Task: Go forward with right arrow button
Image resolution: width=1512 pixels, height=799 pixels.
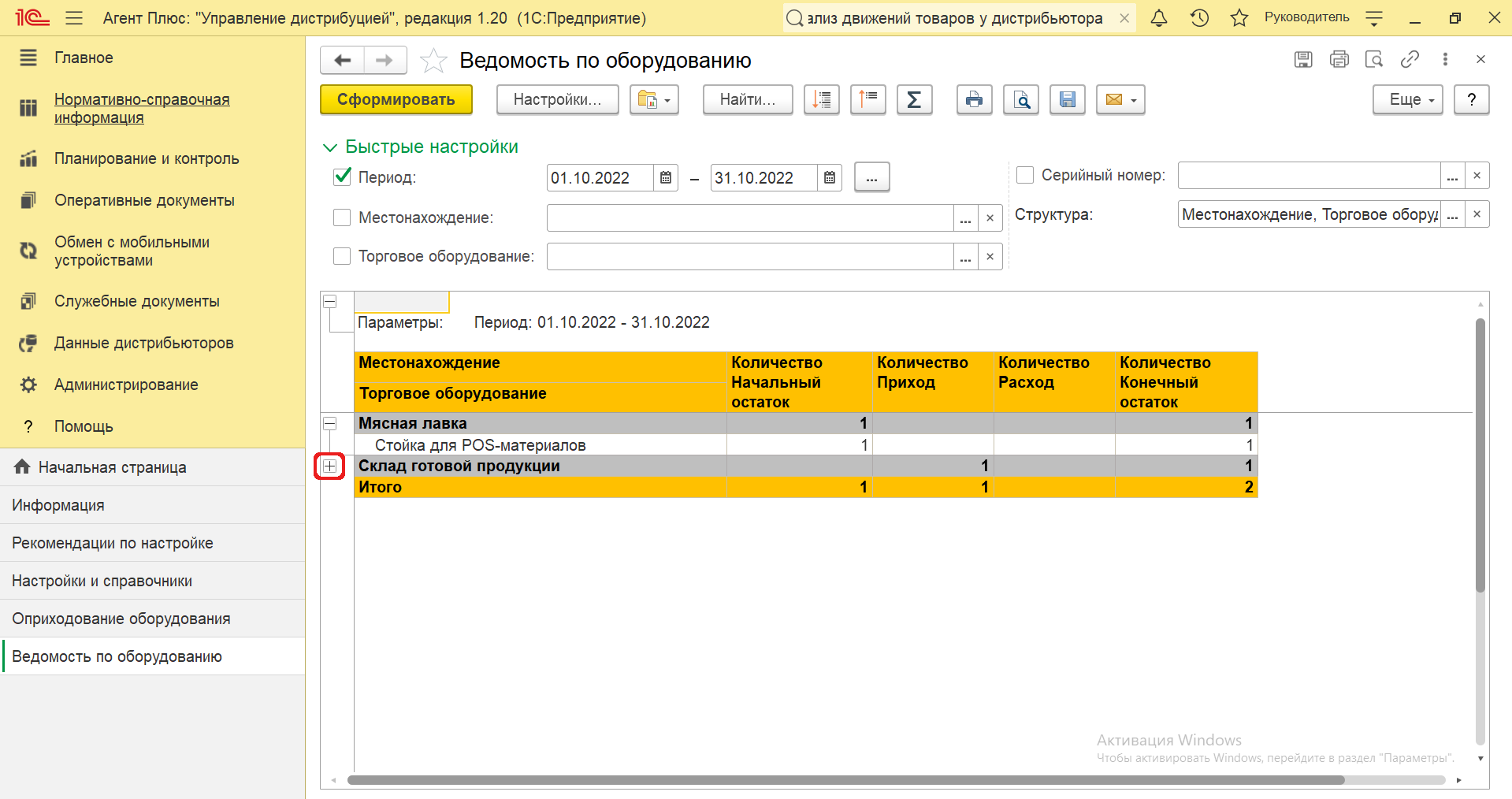Action: pos(385,60)
